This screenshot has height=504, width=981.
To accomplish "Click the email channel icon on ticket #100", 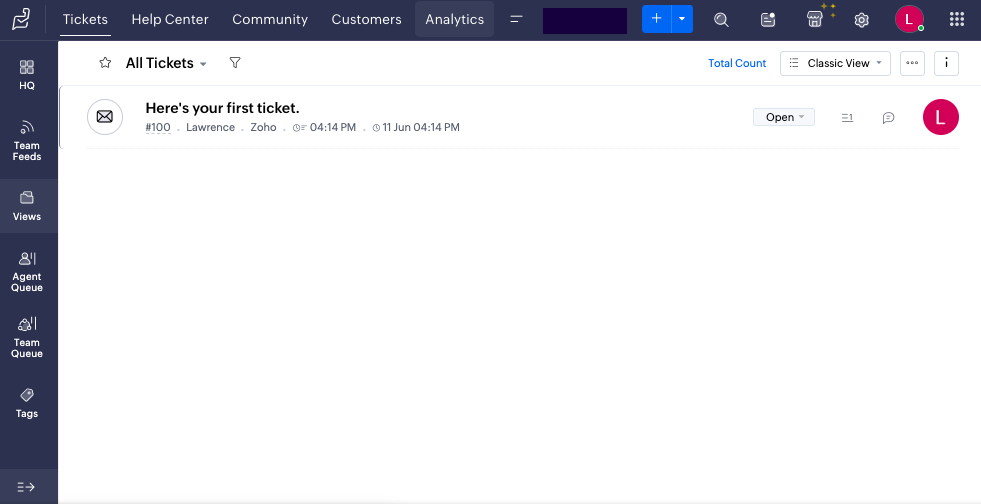I will click(104, 117).
